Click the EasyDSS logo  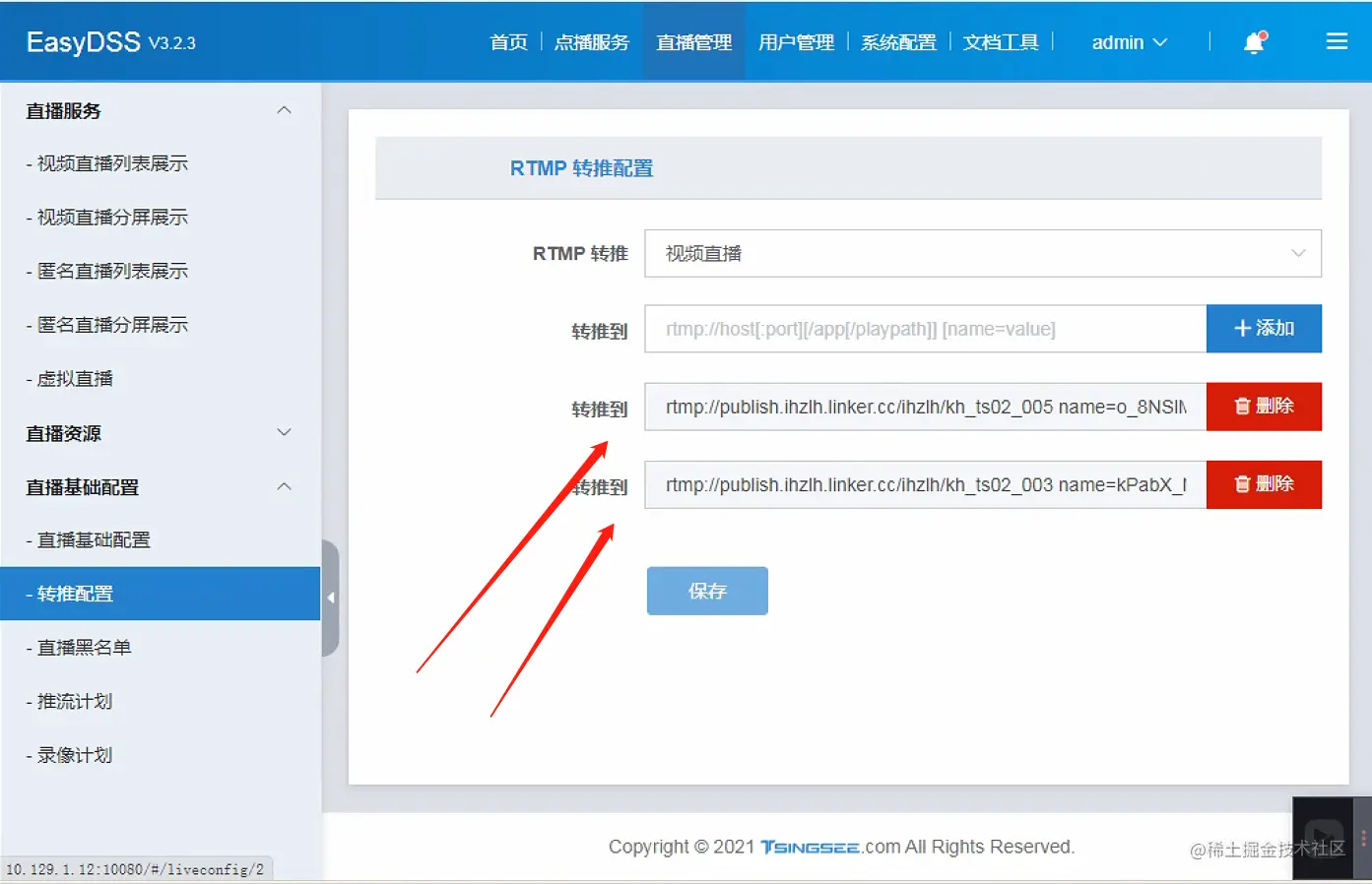(84, 42)
